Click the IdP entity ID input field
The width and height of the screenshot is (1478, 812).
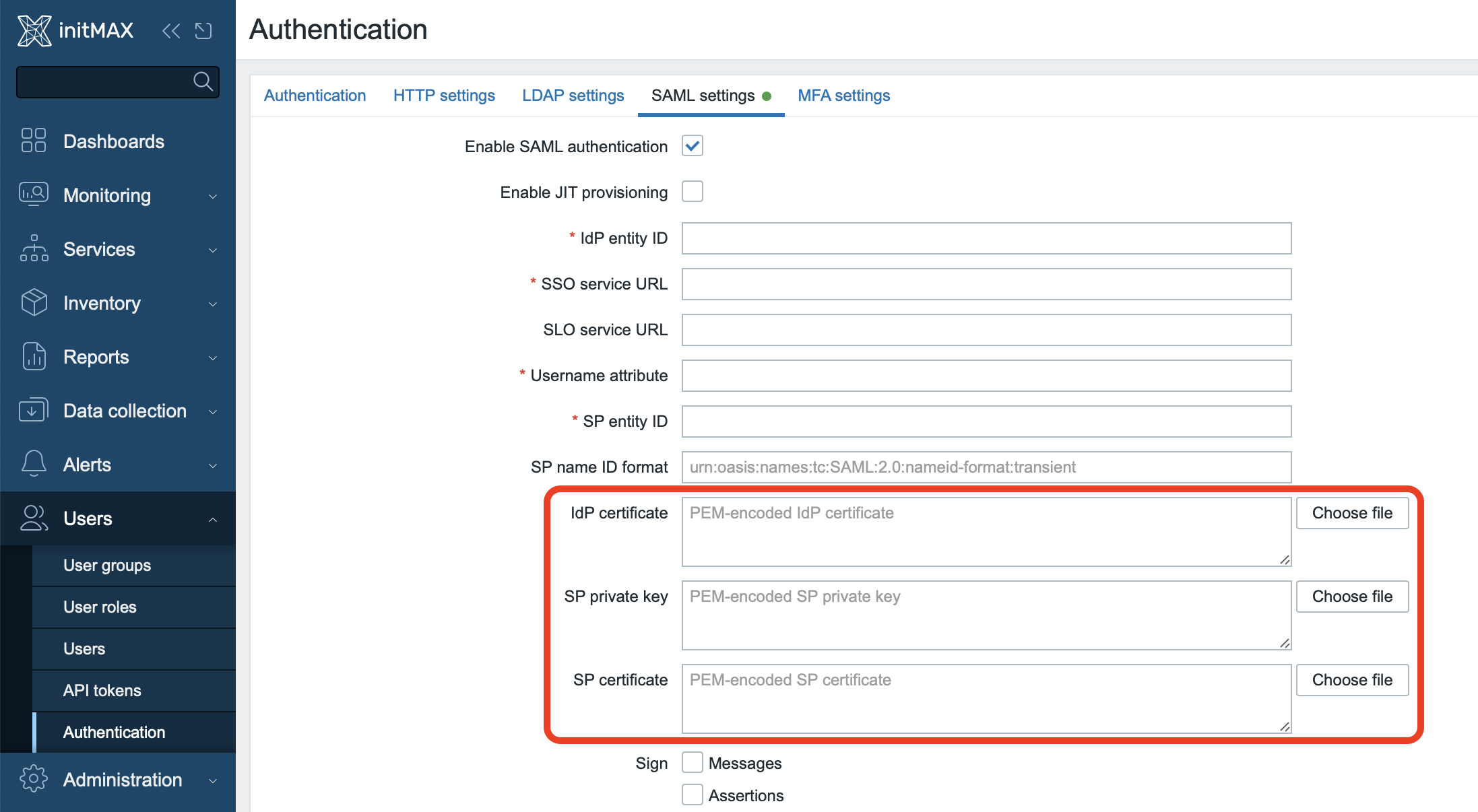point(986,238)
